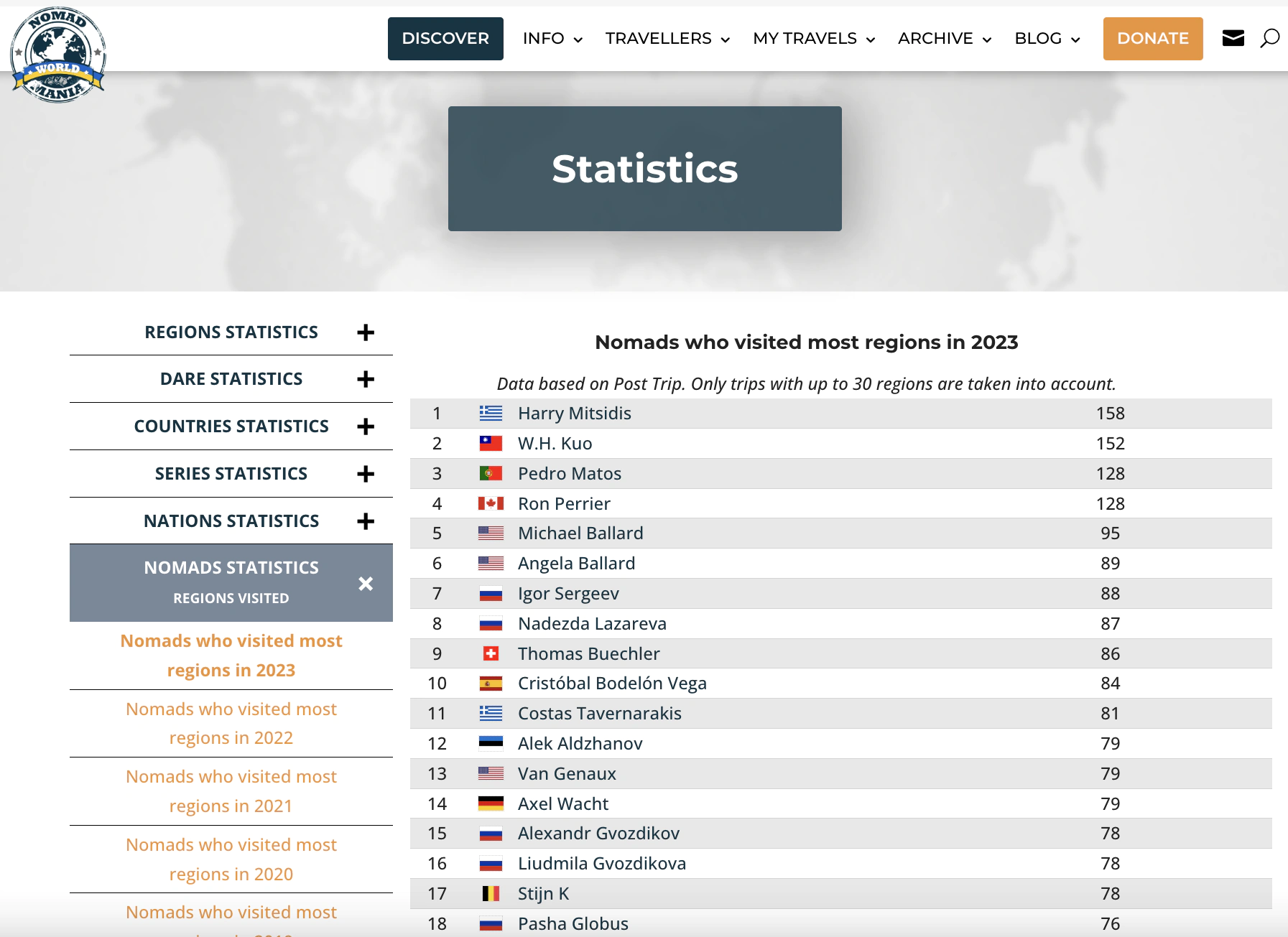Click the Discover button in navigation

(445, 39)
